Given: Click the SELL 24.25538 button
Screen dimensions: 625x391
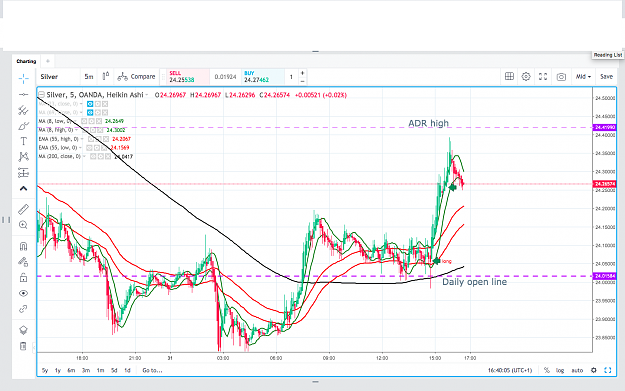Looking at the screenshot, I should 188,77.
